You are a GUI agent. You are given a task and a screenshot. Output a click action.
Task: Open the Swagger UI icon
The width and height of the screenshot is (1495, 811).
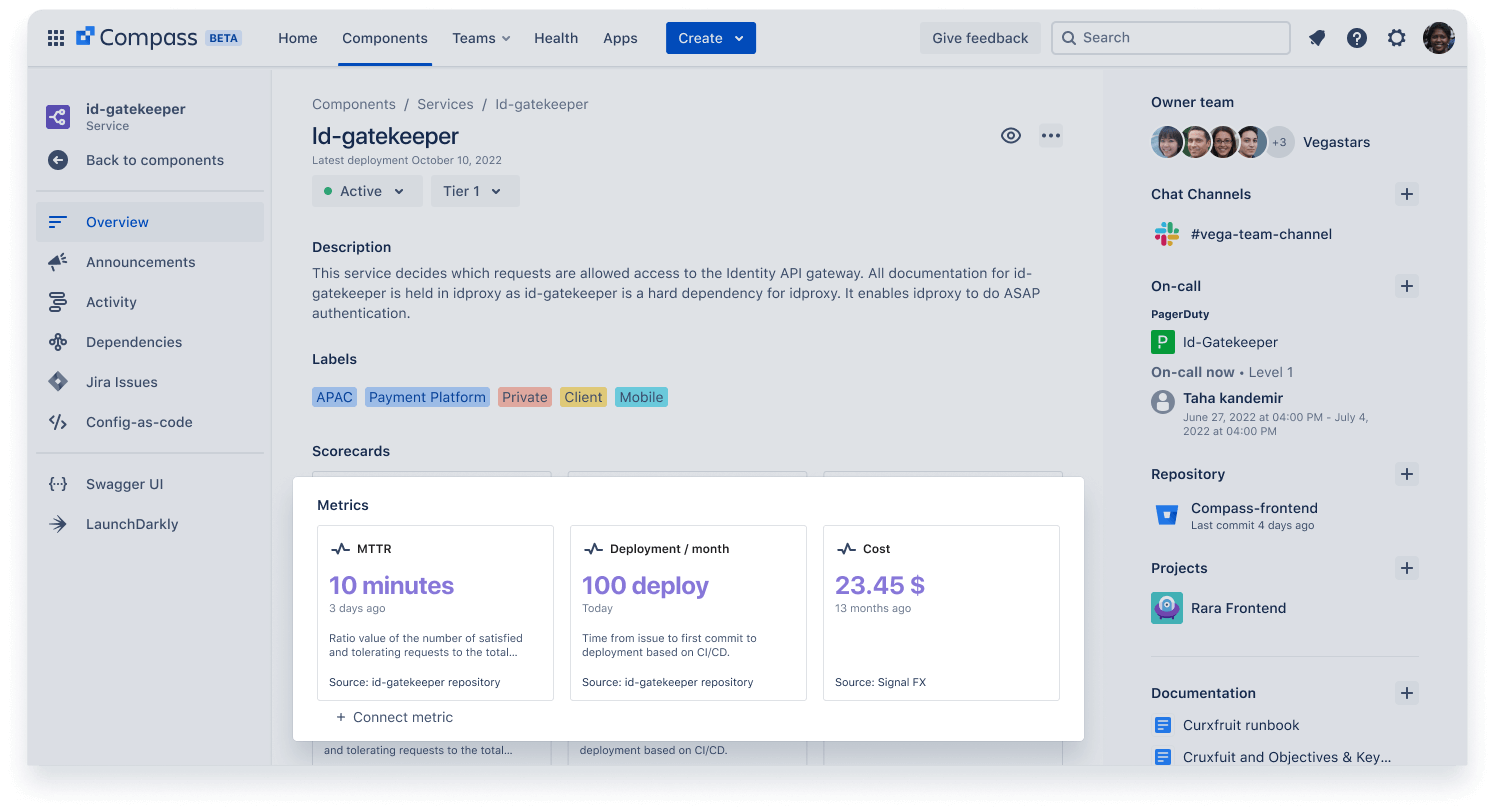coord(58,484)
